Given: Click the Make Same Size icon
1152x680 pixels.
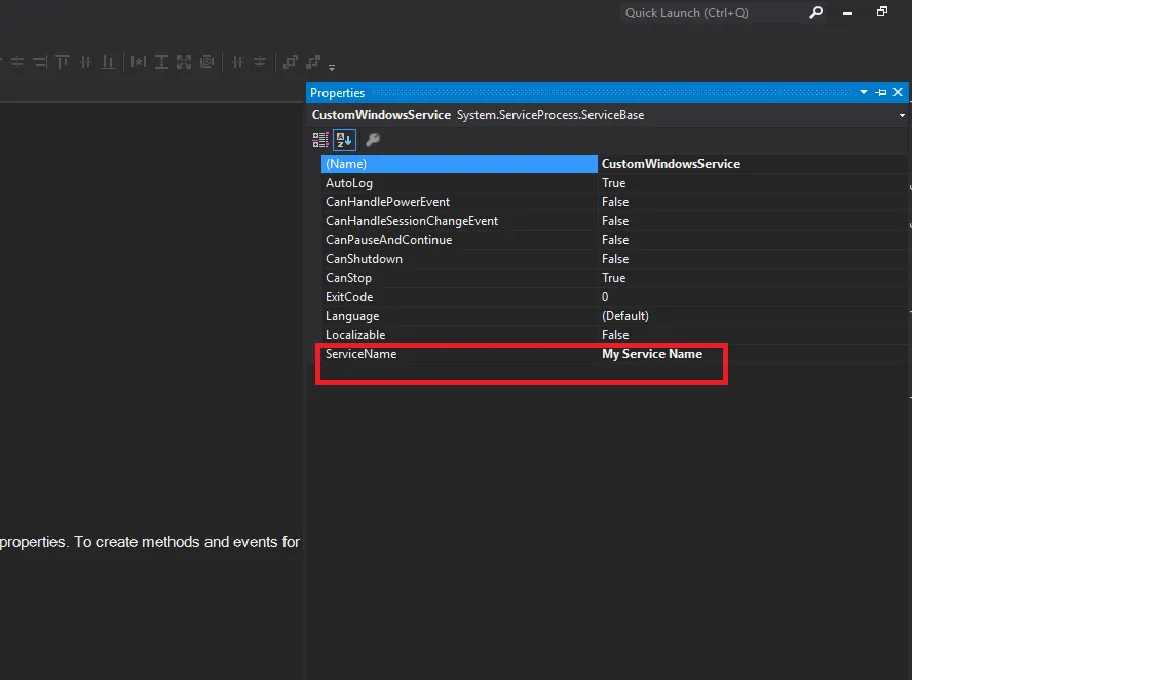Looking at the screenshot, I should (x=184, y=62).
